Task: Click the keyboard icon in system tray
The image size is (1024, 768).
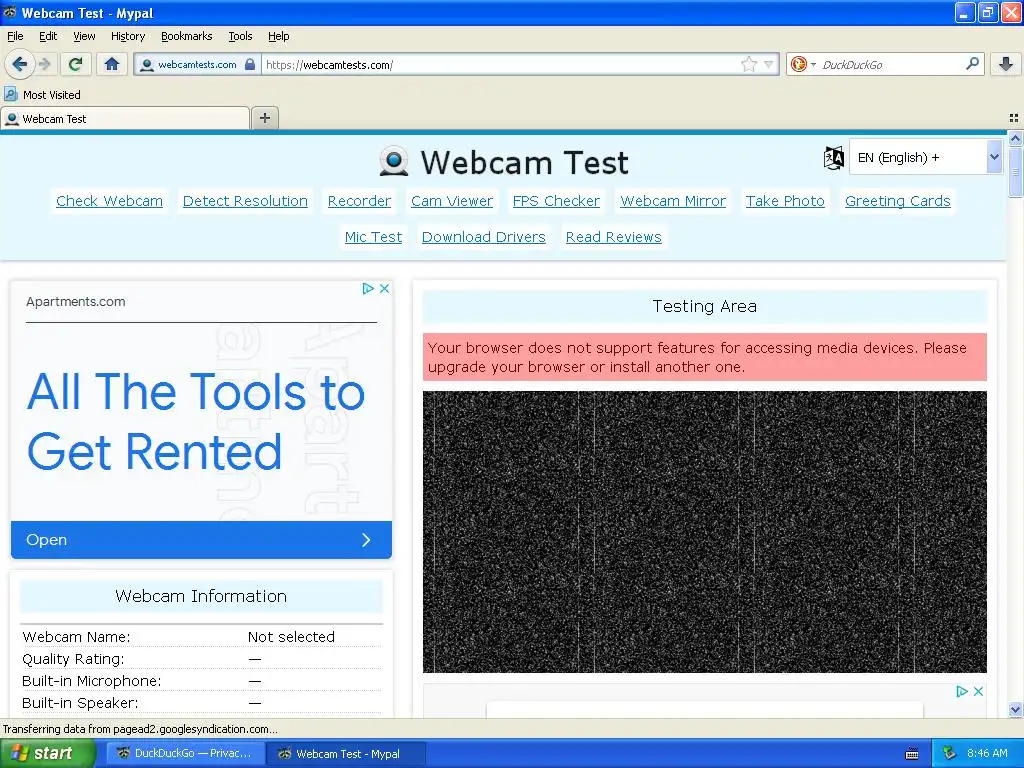Action: [x=912, y=754]
